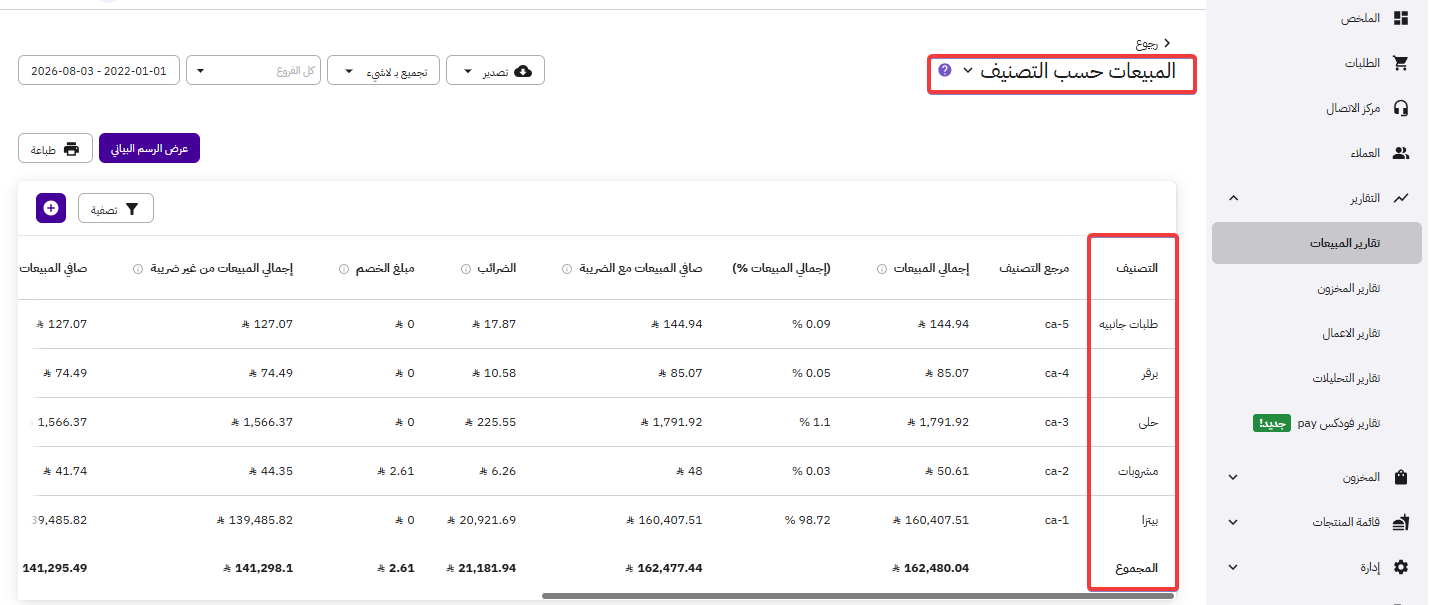Click category reference ca-5
The image size is (1430, 605).
coord(1057,324)
